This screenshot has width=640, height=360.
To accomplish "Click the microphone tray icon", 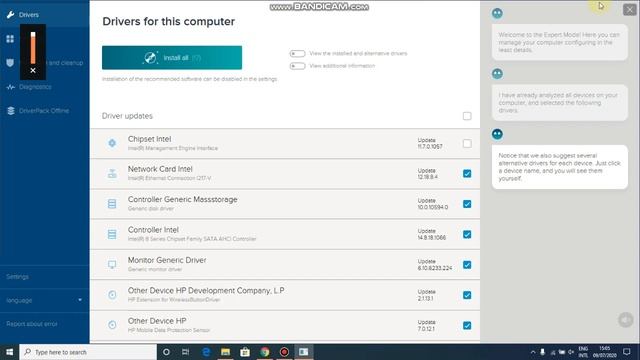I will pyautogui.click(x=542, y=352).
